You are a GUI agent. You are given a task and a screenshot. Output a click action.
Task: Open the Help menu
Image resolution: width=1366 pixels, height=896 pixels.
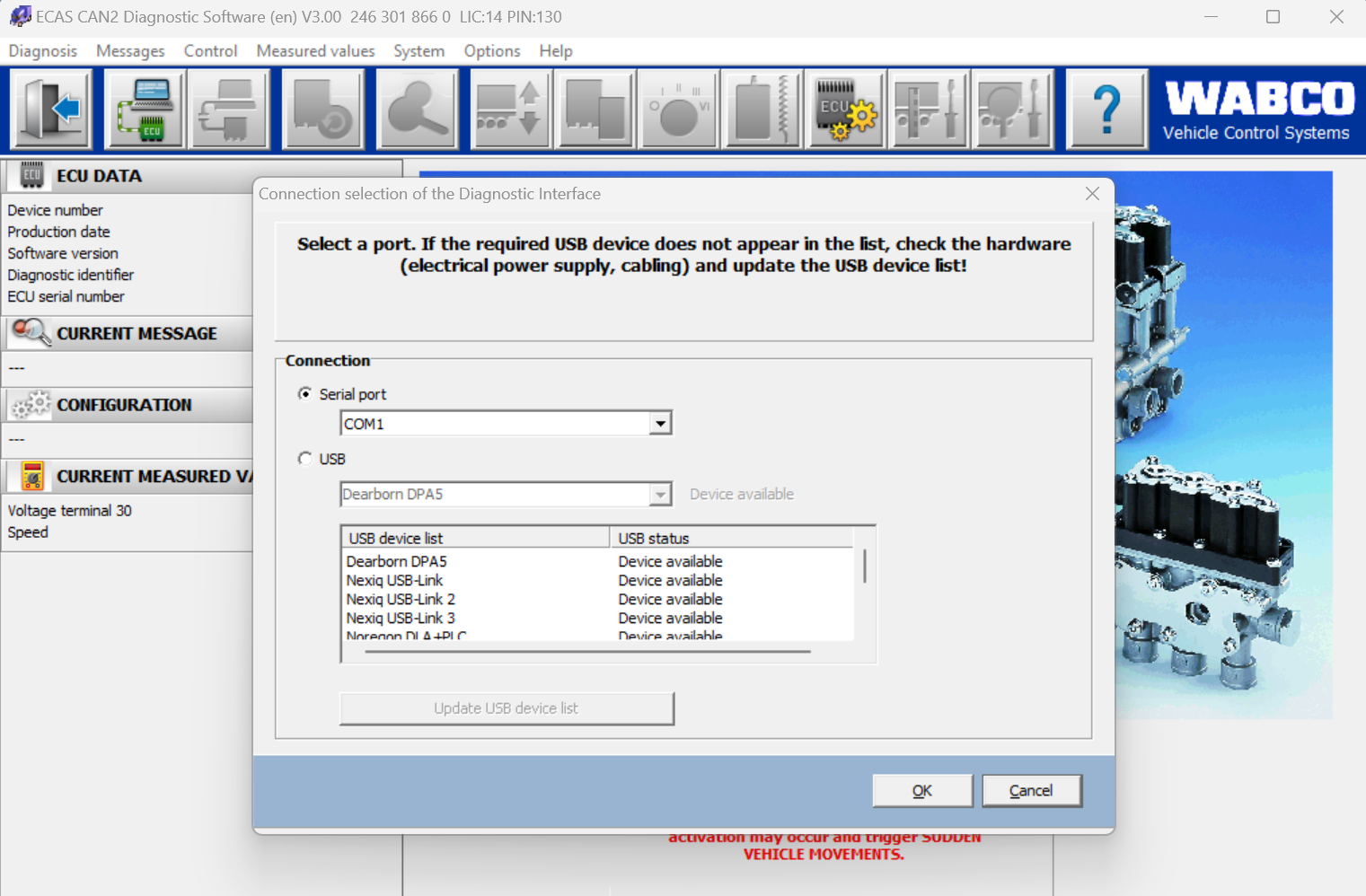click(x=556, y=51)
